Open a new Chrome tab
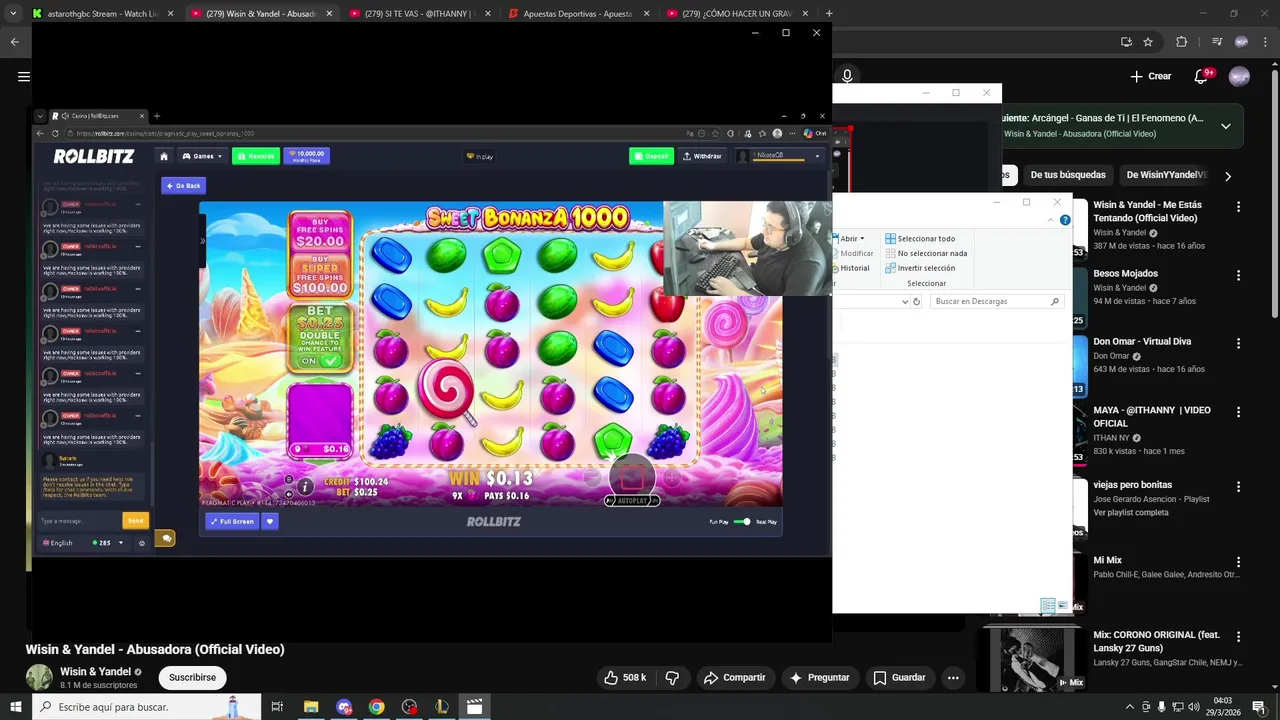 [829, 13]
